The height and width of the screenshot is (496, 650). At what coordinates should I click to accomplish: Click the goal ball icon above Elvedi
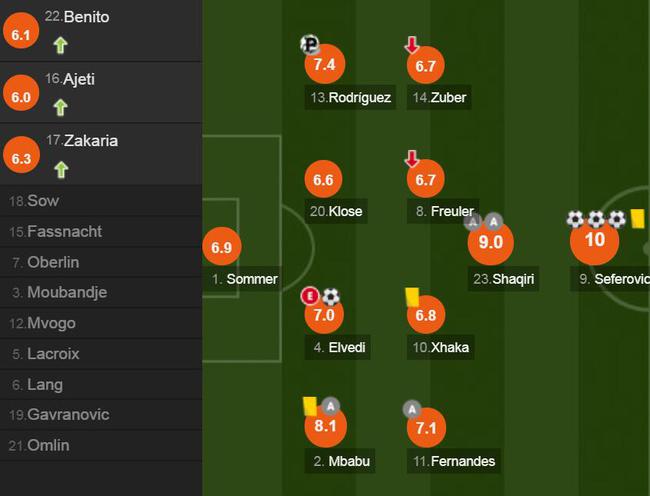[330, 296]
